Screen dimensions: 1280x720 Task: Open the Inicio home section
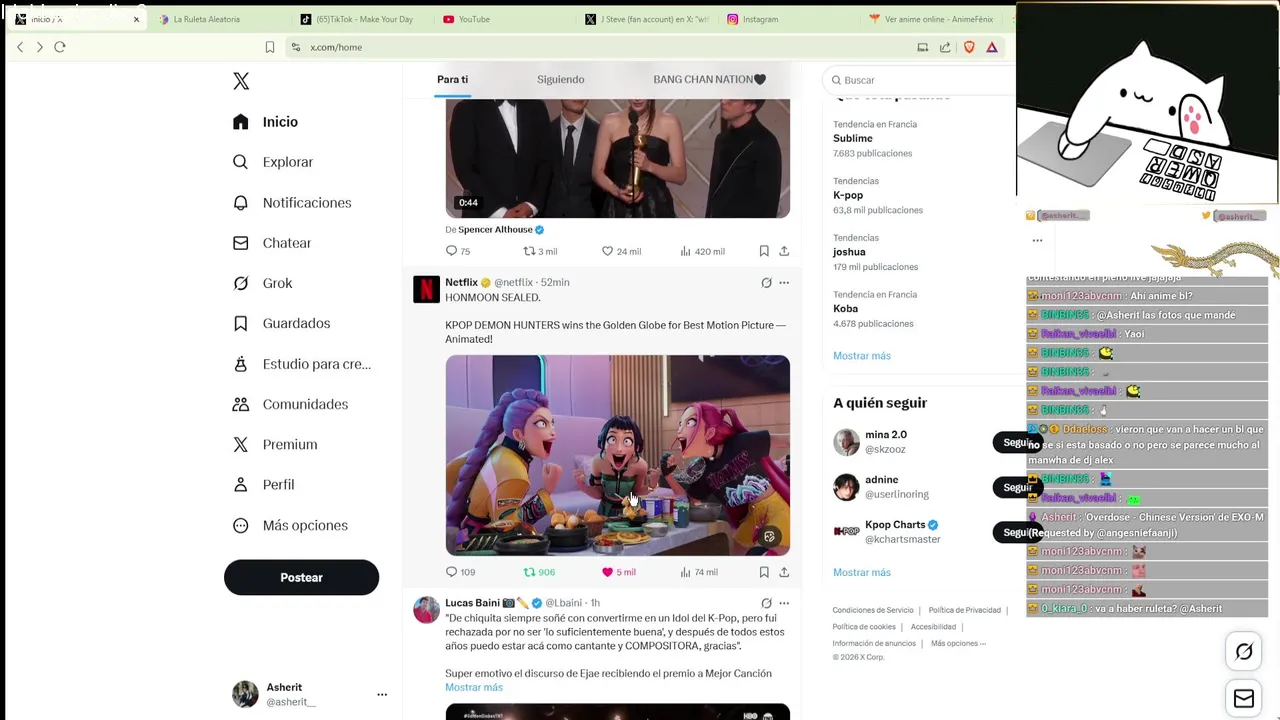[265, 122]
